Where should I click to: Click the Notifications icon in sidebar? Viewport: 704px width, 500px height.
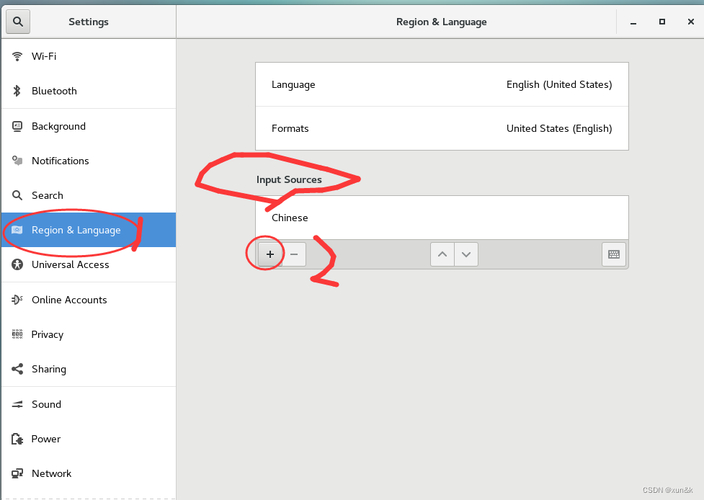pos(17,160)
